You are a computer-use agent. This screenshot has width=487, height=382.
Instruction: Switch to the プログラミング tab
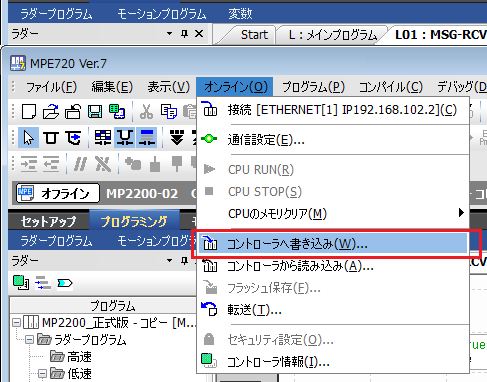coord(134,221)
